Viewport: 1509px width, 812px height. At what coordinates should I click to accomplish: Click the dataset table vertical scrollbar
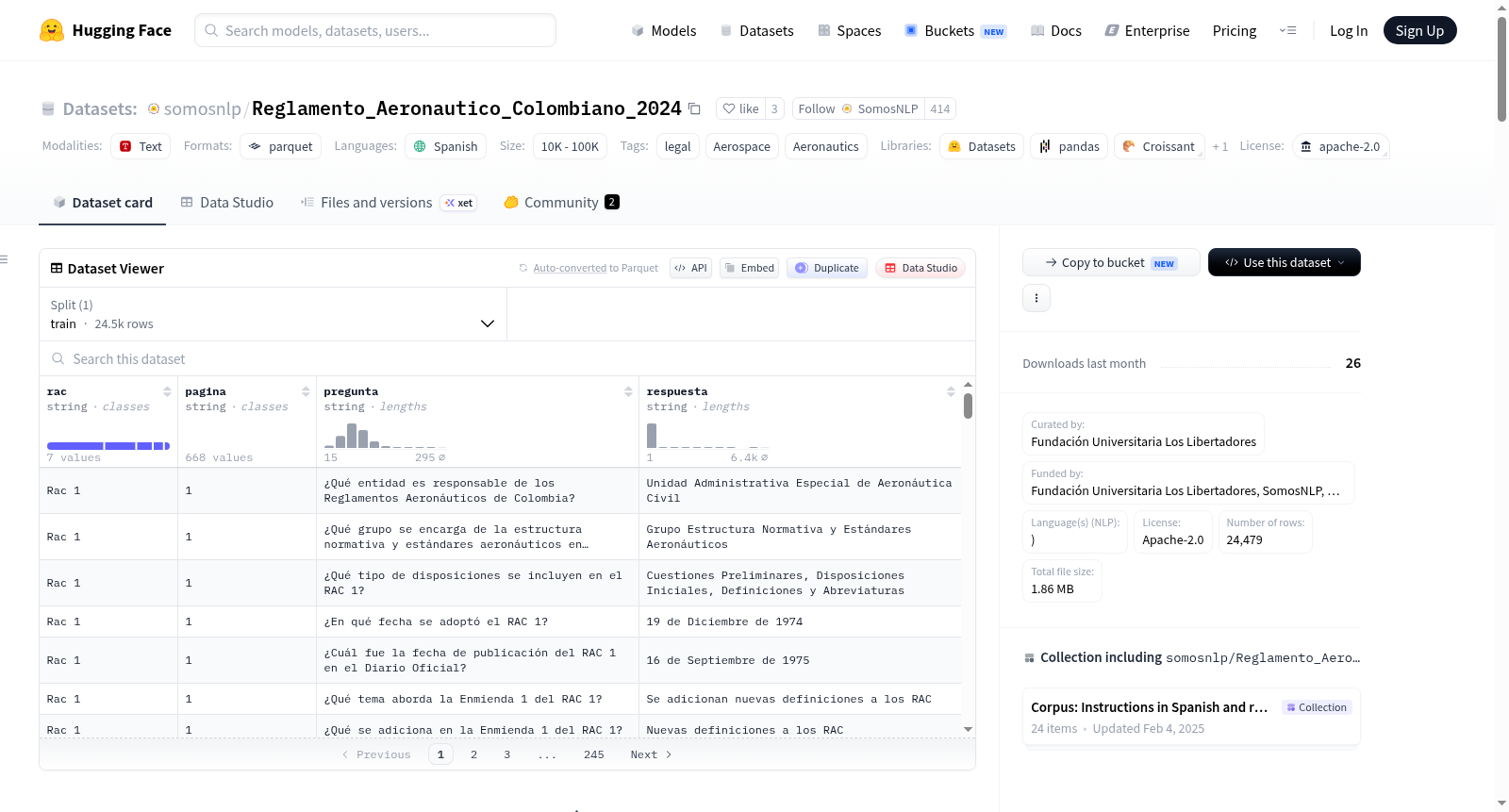[x=968, y=406]
